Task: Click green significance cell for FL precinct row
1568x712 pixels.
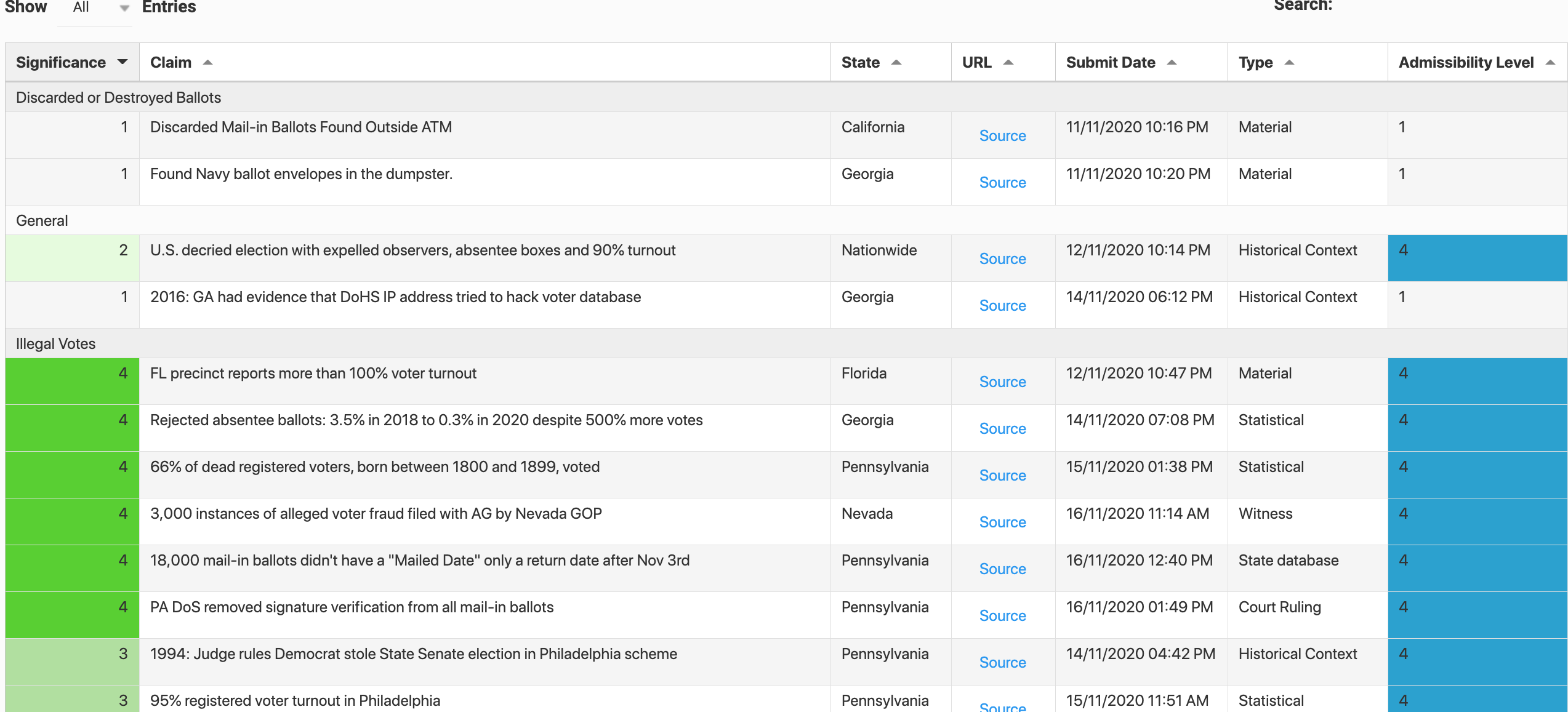Action: click(x=72, y=381)
